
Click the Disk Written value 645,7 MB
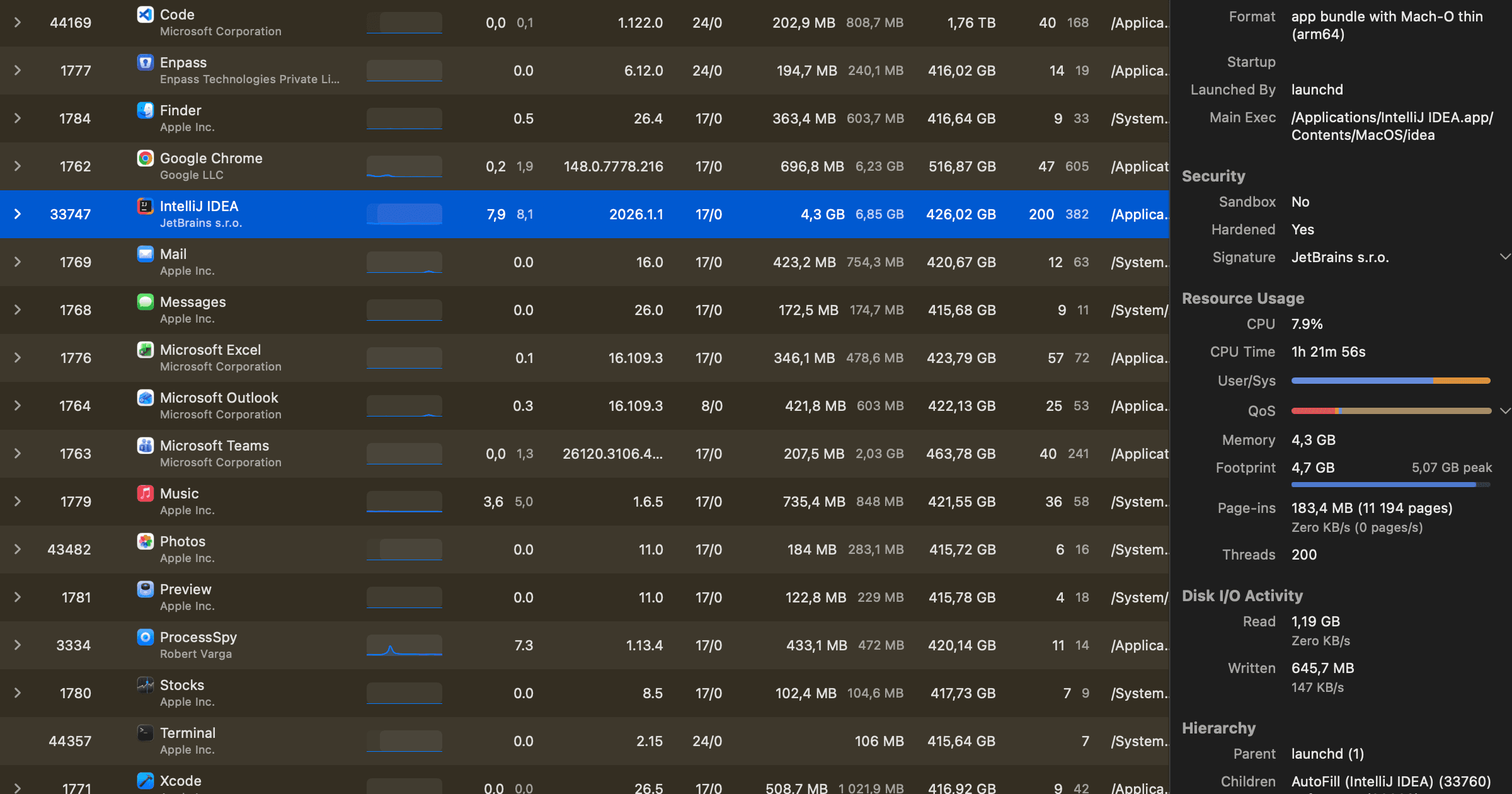(x=1323, y=668)
